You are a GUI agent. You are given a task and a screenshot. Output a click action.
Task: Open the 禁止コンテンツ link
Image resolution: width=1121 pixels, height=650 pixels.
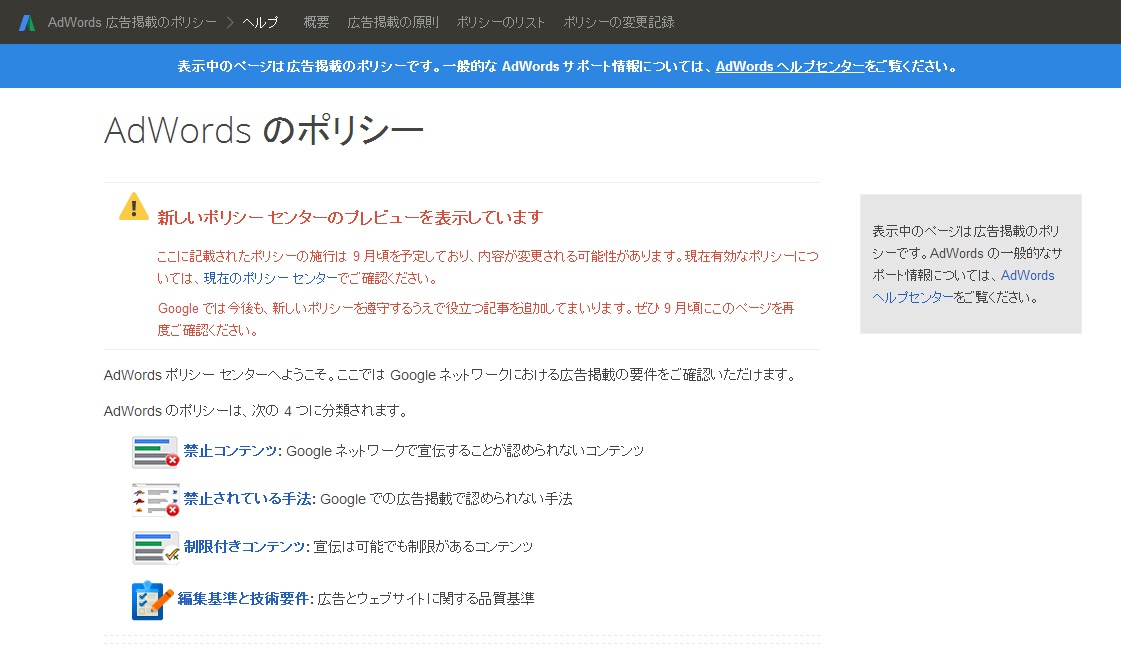pos(230,450)
